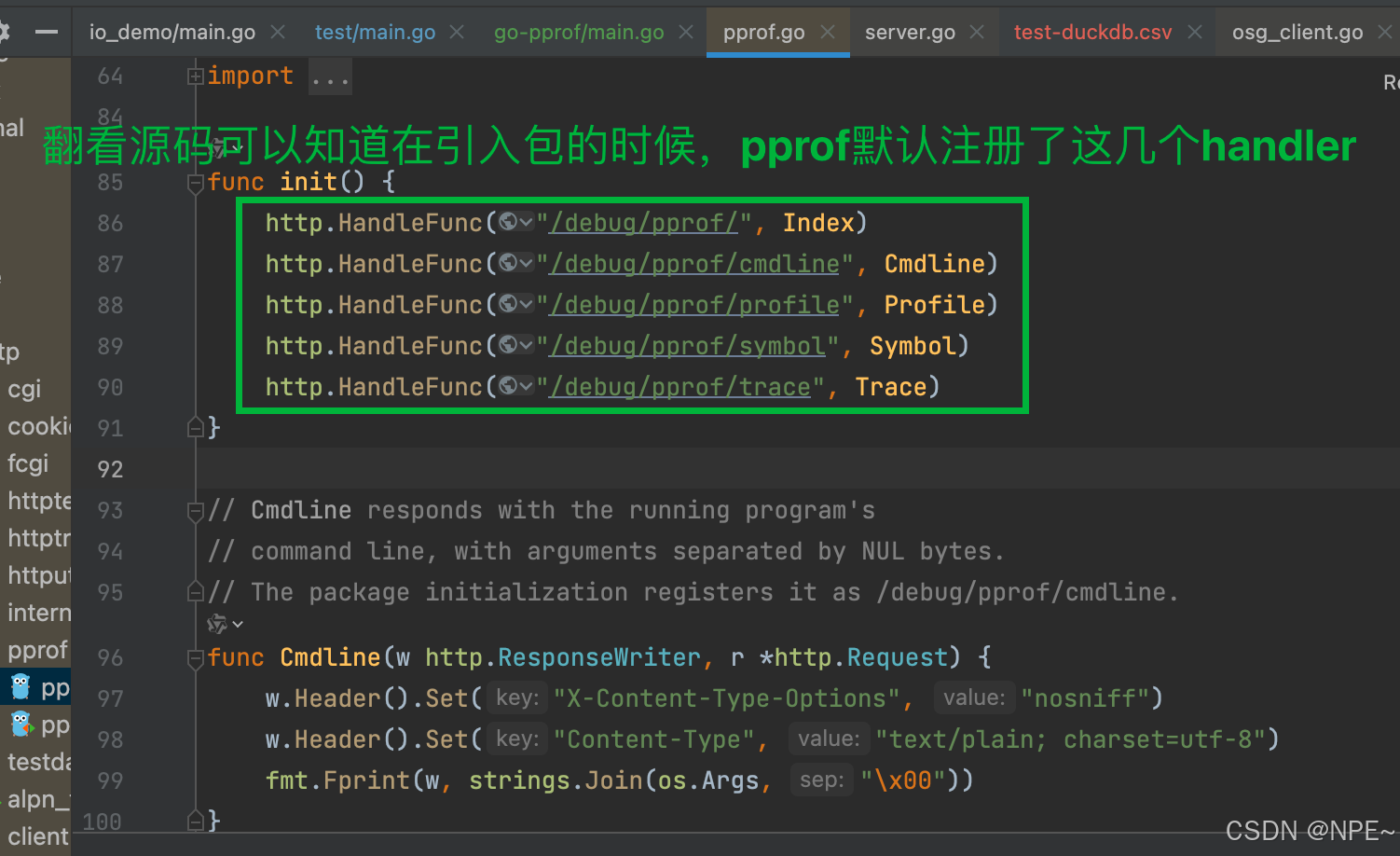Click the folded import ellipsis placeholder
This screenshot has height=856, width=1400.
(x=330, y=76)
